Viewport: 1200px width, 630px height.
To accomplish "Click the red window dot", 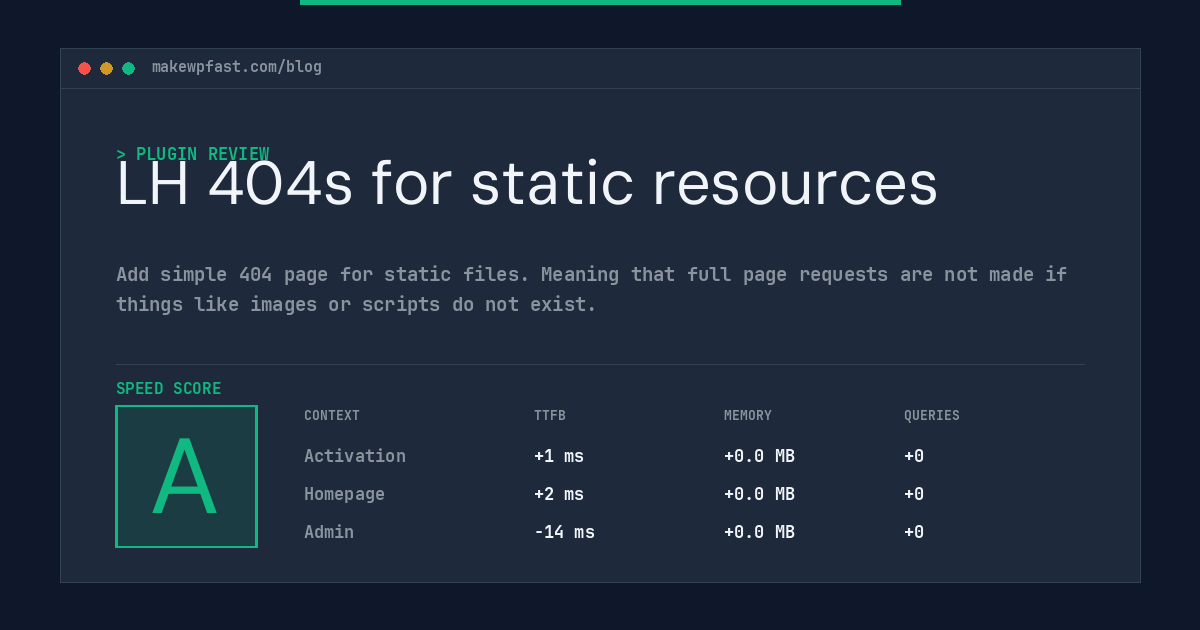I will click(84, 68).
